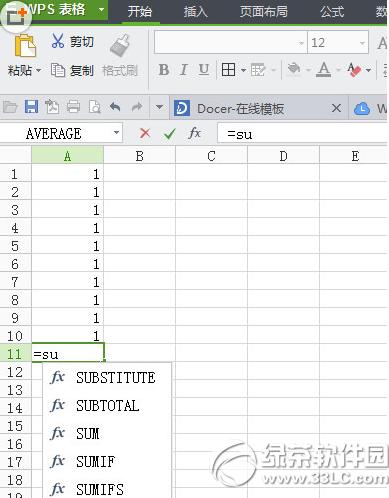
Task: Switch to the 插入 ribbon tab
Action: pos(196,12)
